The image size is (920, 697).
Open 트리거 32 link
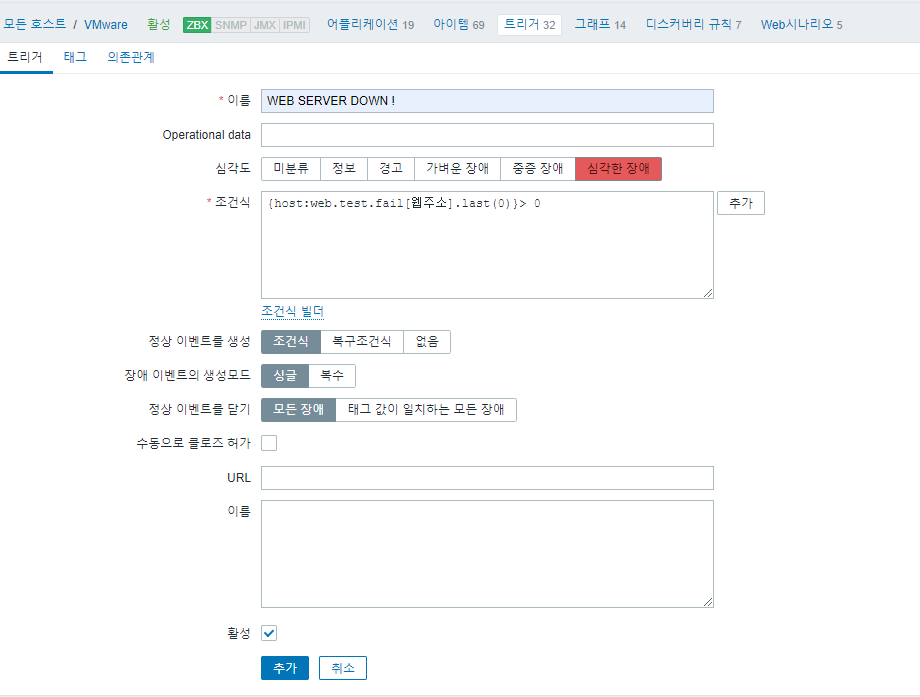click(x=529, y=25)
